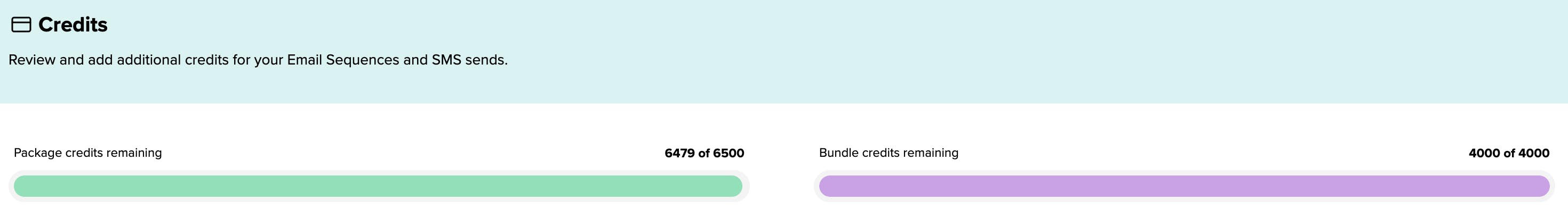1568x224 pixels.
Task: Click "Email Sequences" in the description text
Action: (343, 60)
